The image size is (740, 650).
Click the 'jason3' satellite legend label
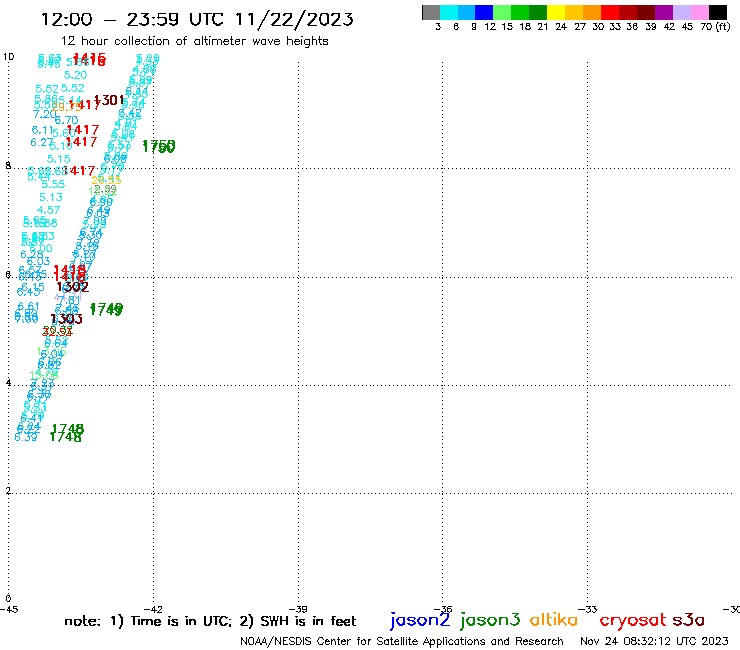[x=490, y=620]
